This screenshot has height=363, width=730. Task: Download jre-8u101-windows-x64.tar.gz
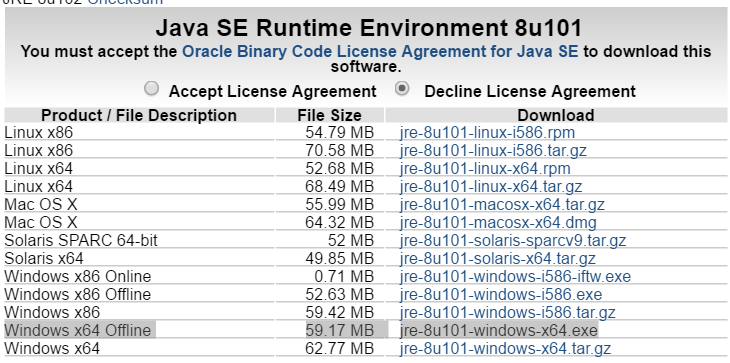(x=505, y=348)
